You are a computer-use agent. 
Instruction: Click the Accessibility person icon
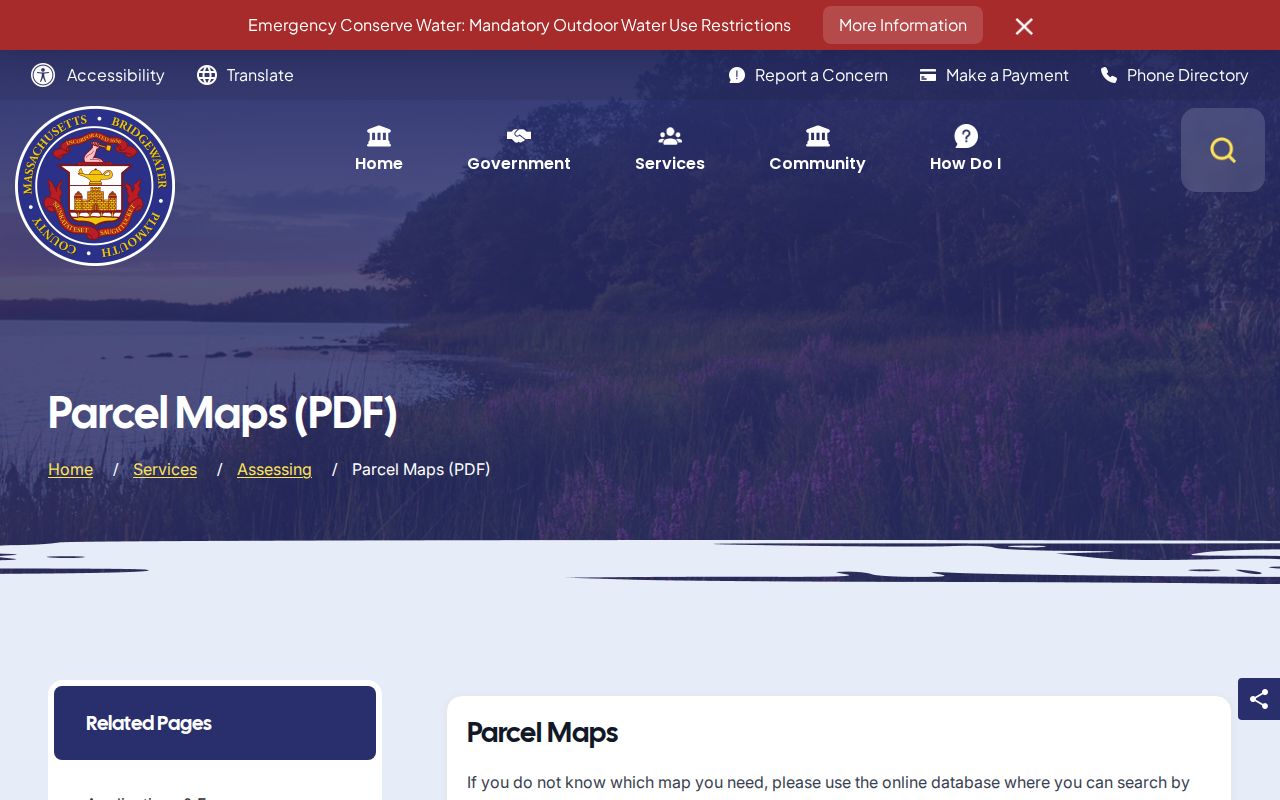point(43,75)
